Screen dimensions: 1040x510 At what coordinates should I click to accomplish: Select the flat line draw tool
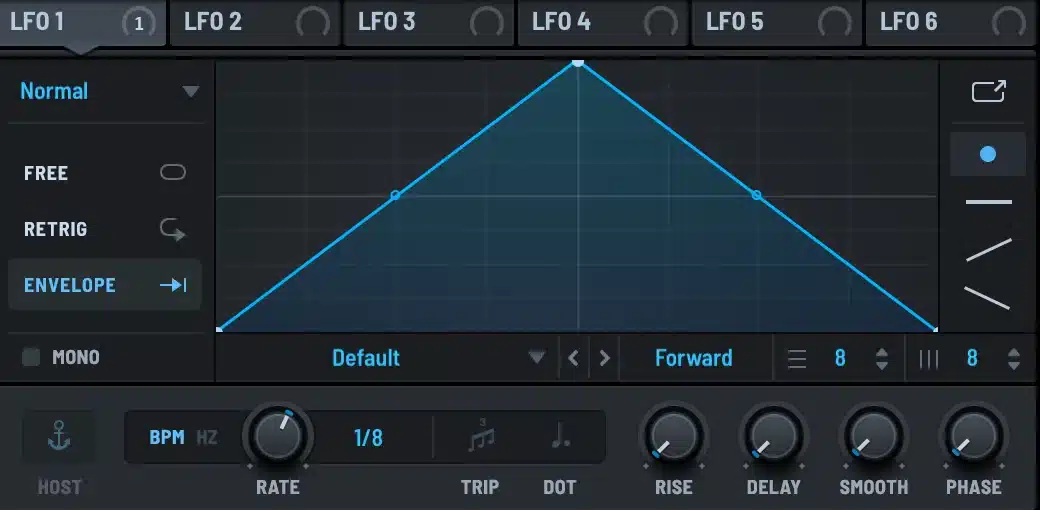coord(988,202)
